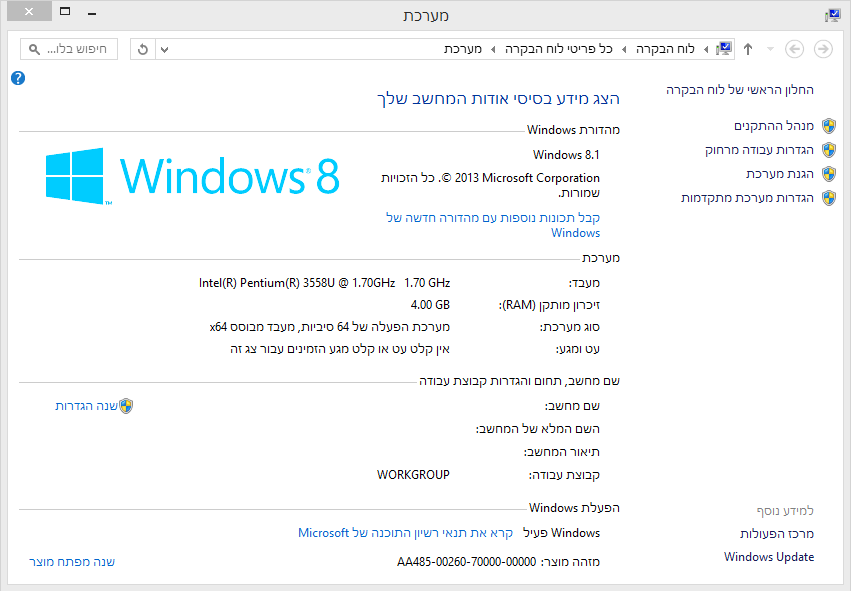
Task: Click the שם מחשב: label
Action: [x=572, y=406]
